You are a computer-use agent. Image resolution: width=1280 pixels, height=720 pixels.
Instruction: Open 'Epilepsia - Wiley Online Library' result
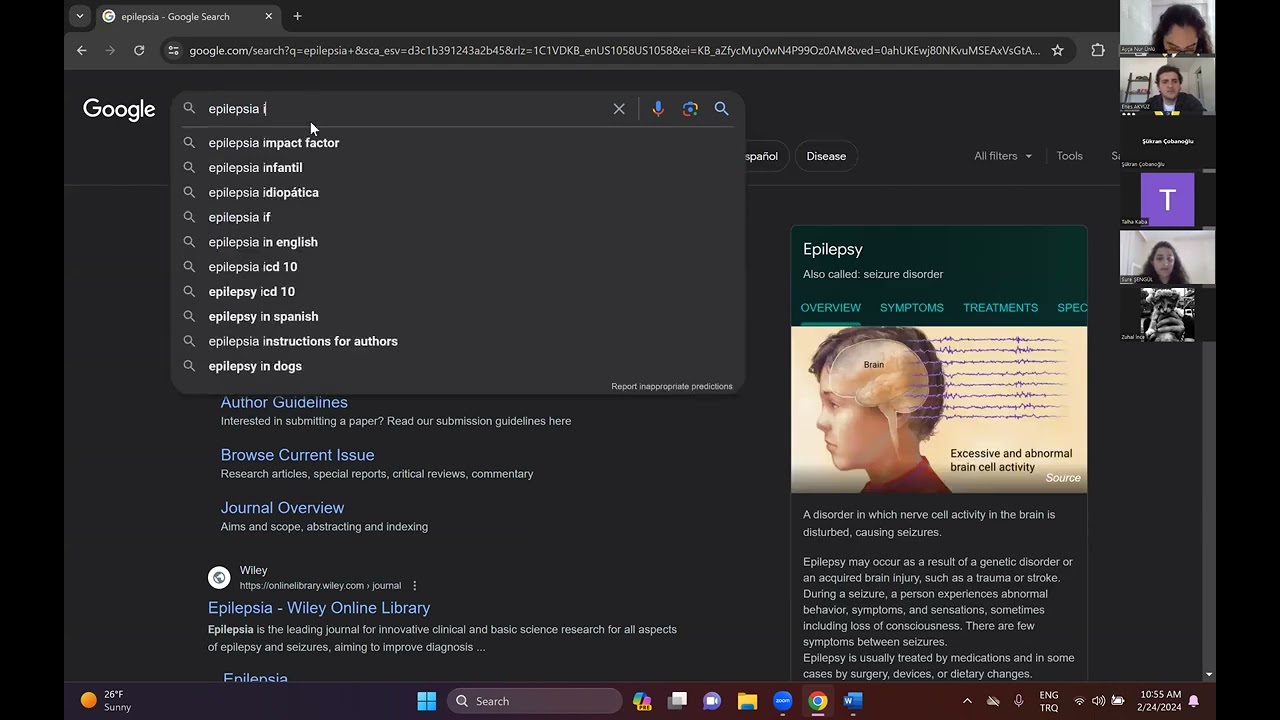(x=319, y=608)
